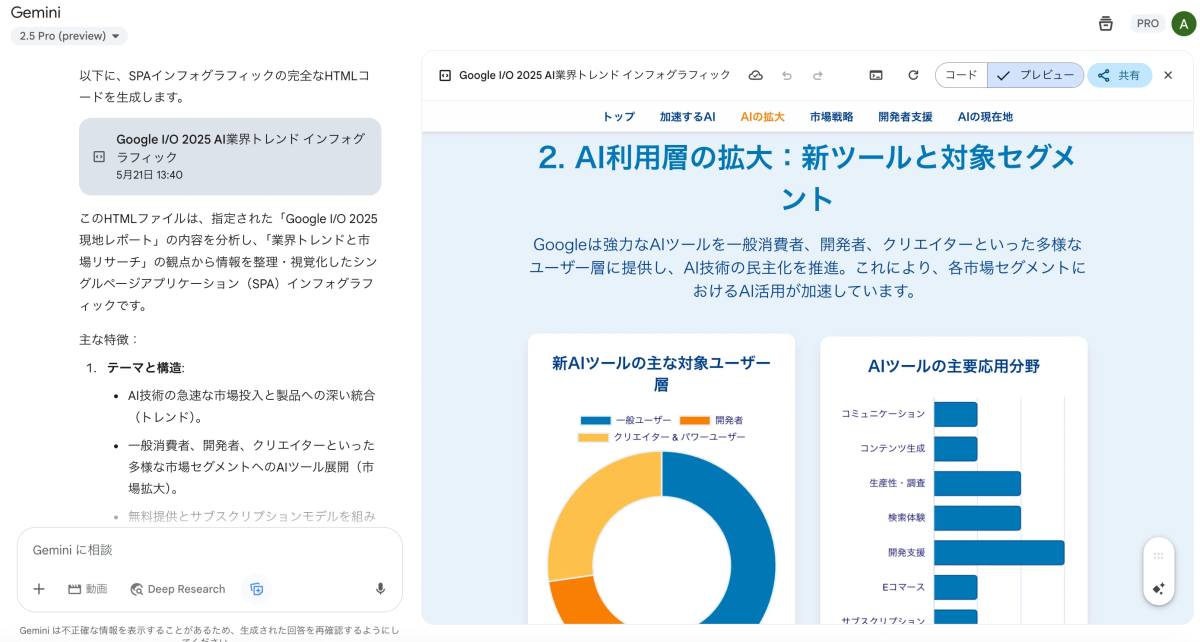Switch to the プレビュー preview view
Viewport: 1200px width, 642px height.
[1036, 75]
